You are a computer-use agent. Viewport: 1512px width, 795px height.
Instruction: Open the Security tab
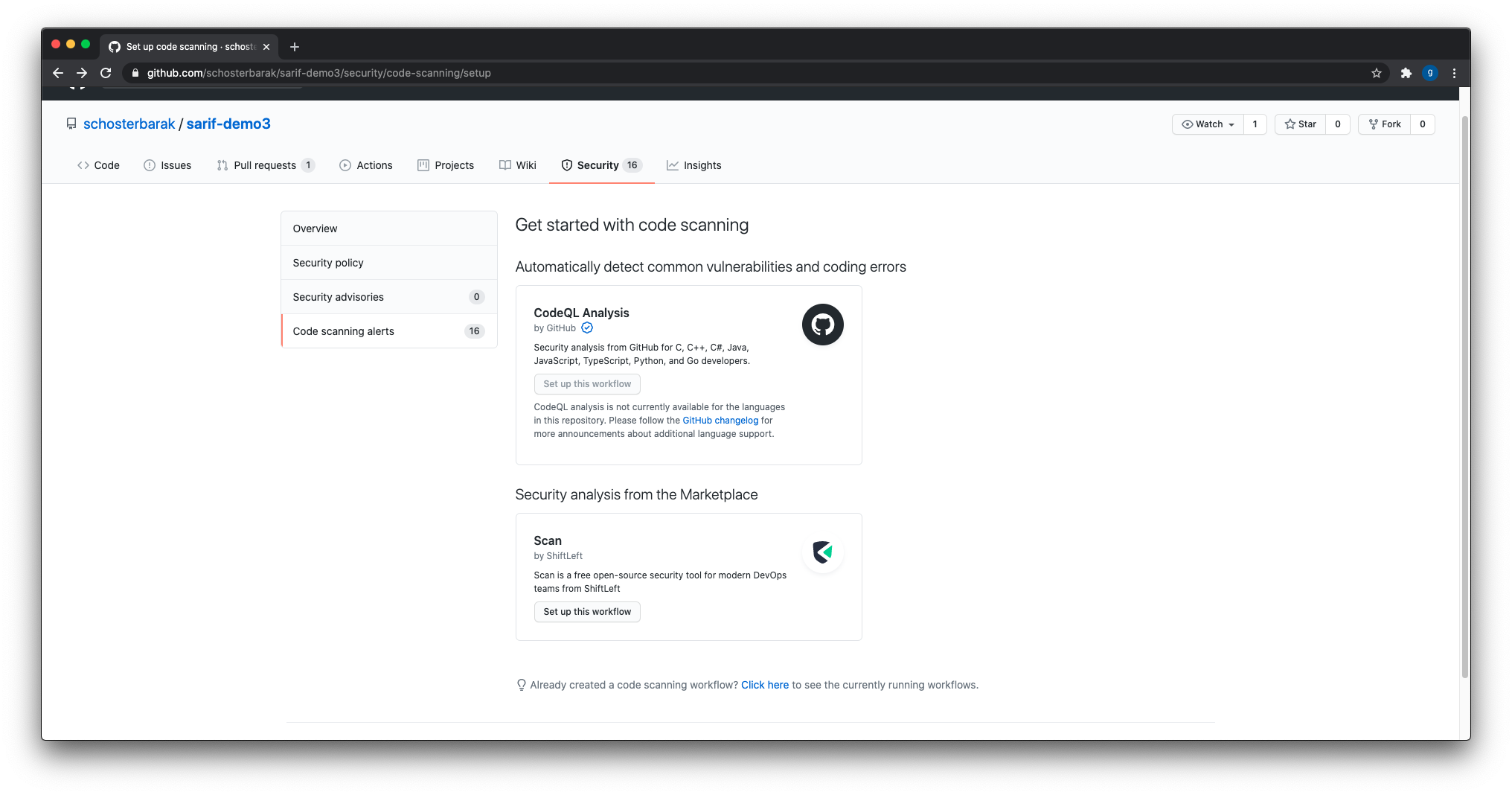pyautogui.click(x=601, y=165)
